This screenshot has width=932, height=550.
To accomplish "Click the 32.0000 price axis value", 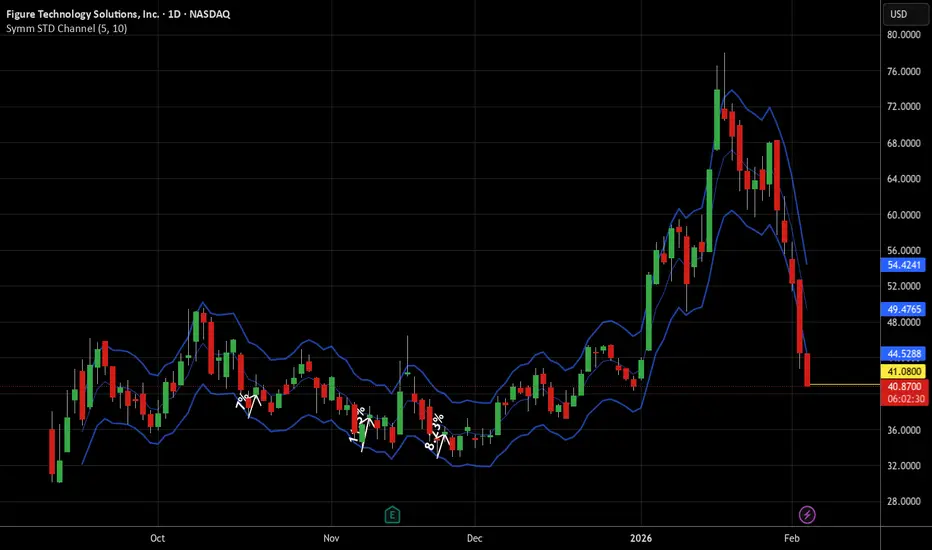I will pyautogui.click(x=903, y=466).
